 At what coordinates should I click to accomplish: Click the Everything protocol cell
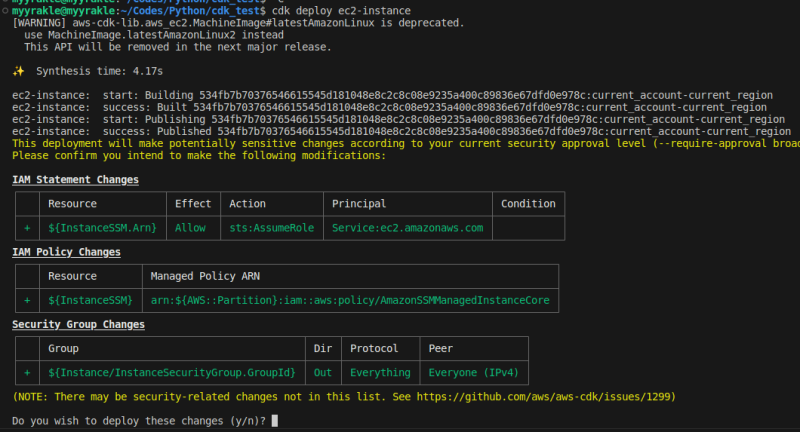pos(380,373)
